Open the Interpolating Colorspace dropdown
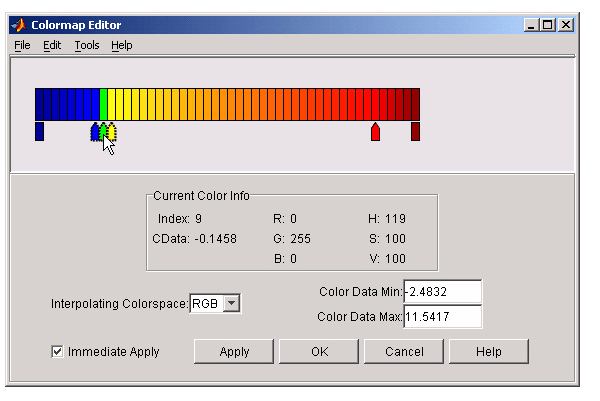600x401 pixels. tap(231, 303)
